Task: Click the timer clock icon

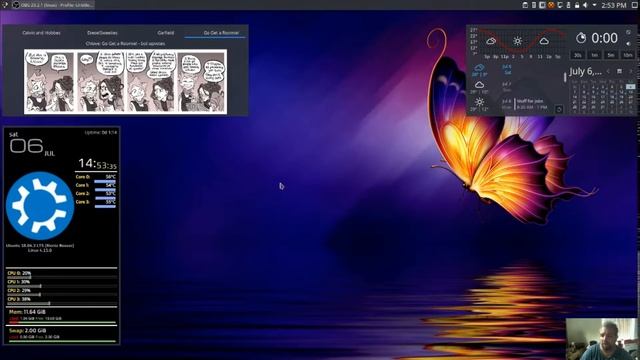Action: click(581, 38)
